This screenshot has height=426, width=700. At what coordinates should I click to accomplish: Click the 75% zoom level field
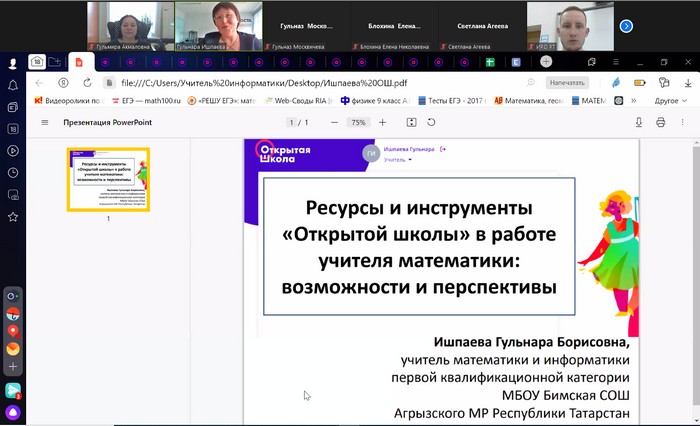pyautogui.click(x=358, y=122)
